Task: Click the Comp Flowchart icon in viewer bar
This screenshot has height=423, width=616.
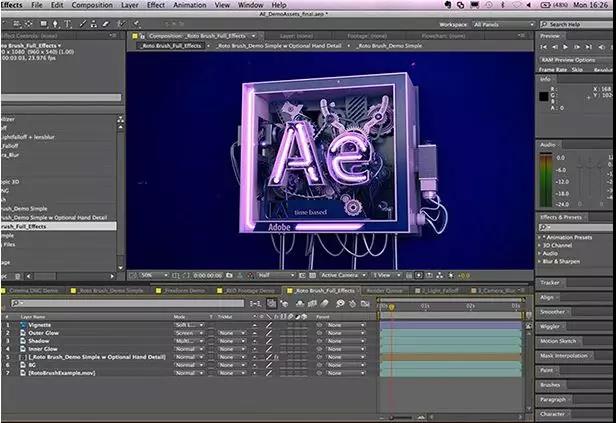Action: pos(440,275)
